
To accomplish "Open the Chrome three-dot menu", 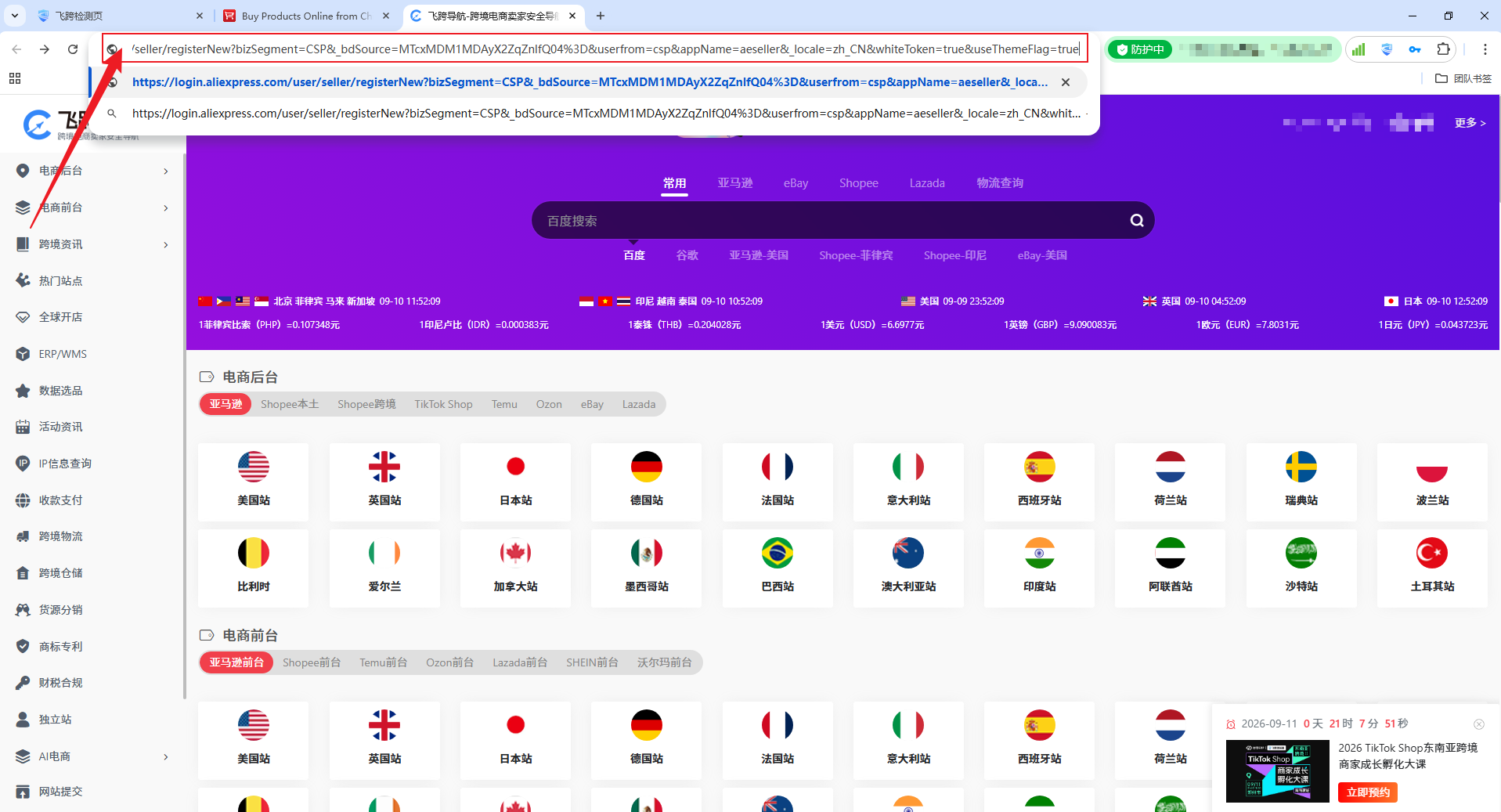I will coord(1485,49).
